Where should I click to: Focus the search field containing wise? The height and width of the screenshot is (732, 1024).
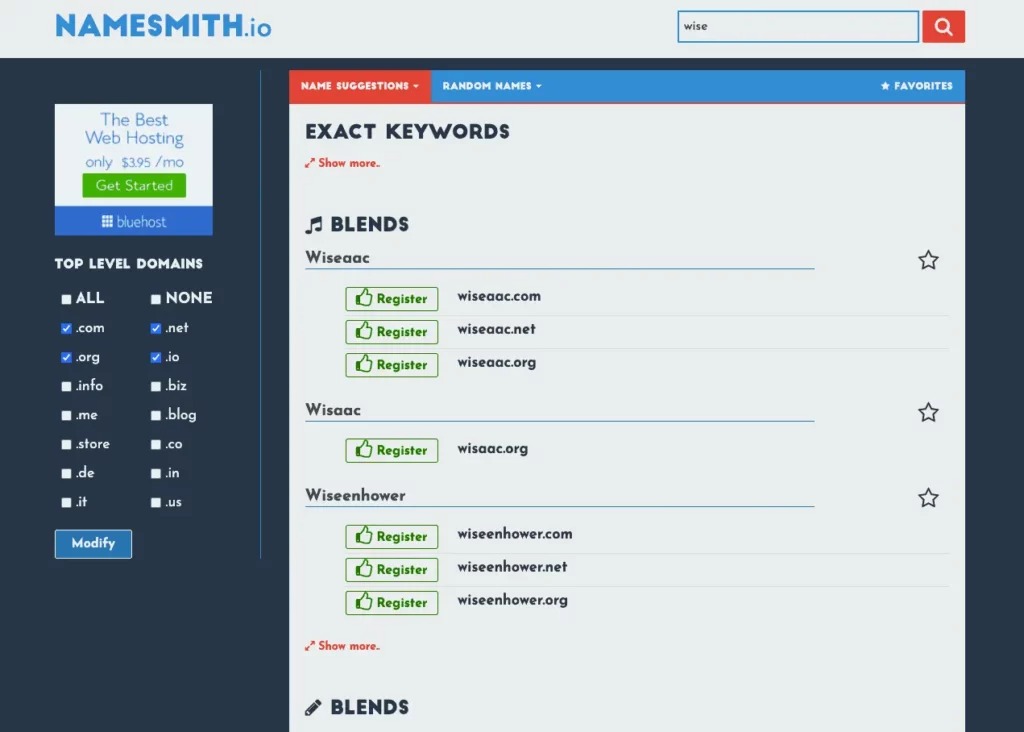tap(797, 27)
